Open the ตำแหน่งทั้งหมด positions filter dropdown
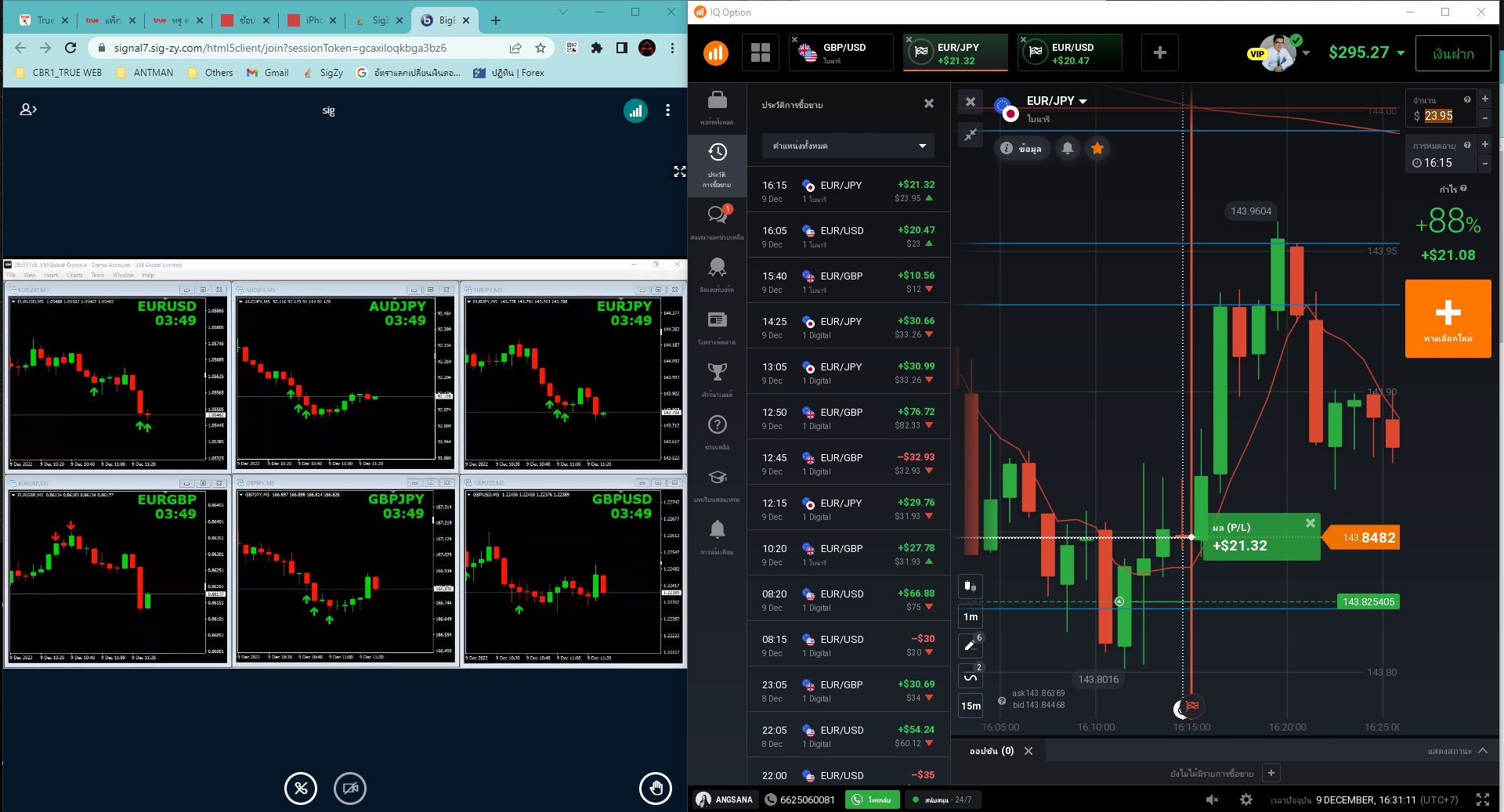 pyautogui.click(x=848, y=146)
